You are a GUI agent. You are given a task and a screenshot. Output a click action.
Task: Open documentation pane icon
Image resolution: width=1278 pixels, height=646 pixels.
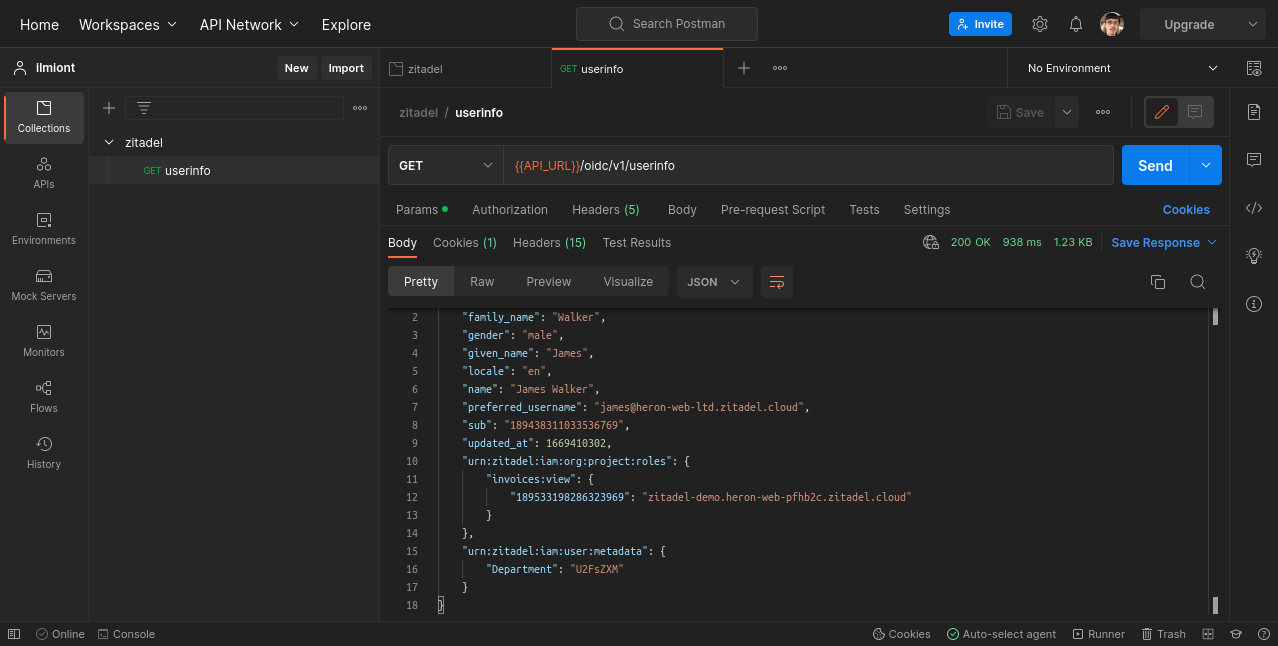[x=1254, y=112]
